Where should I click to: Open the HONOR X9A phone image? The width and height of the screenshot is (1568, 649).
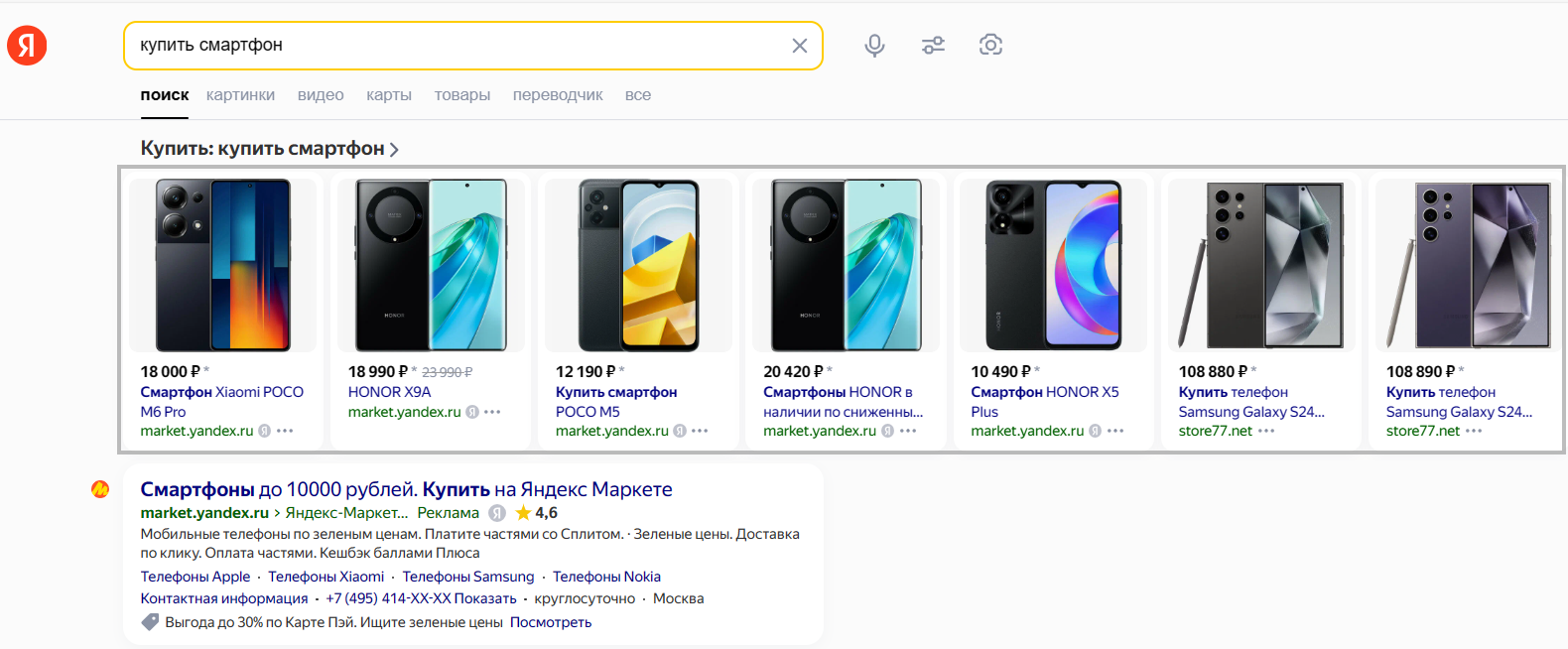click(431, 265)
